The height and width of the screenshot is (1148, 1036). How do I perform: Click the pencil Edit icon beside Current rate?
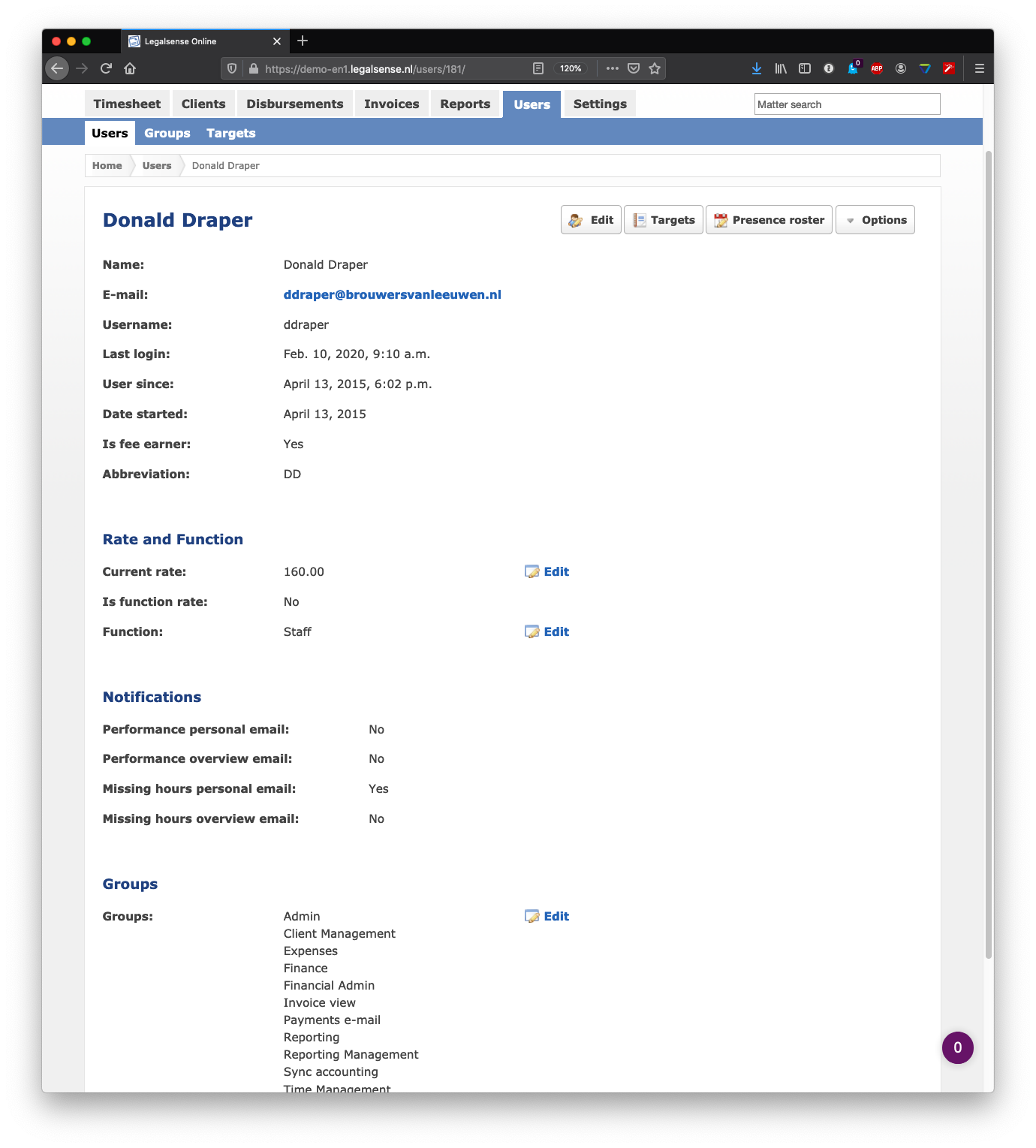(533, 571)
